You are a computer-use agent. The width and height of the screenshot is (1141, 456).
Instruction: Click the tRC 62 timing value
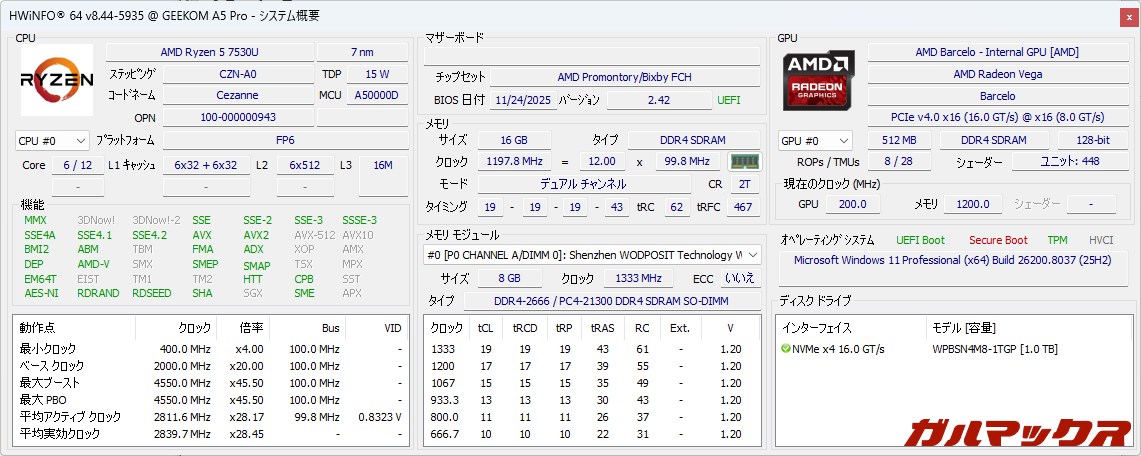click(676, 207)
